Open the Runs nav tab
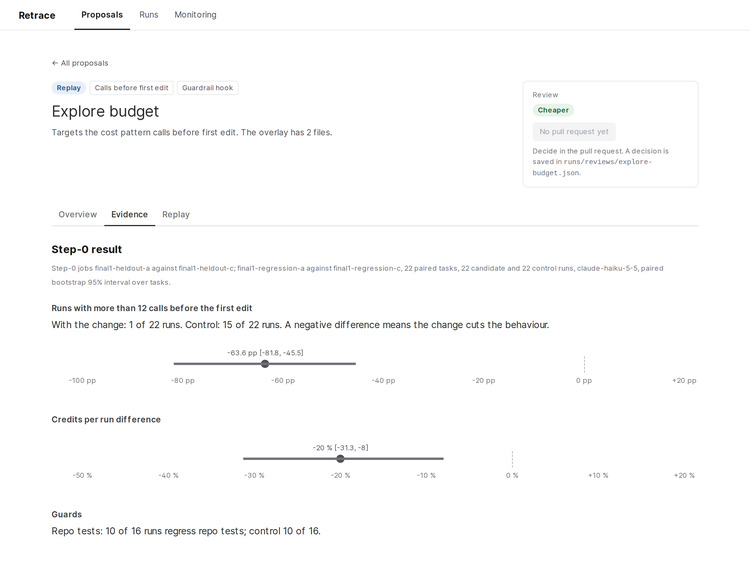 pyautogui.click(x=149, y=15)
